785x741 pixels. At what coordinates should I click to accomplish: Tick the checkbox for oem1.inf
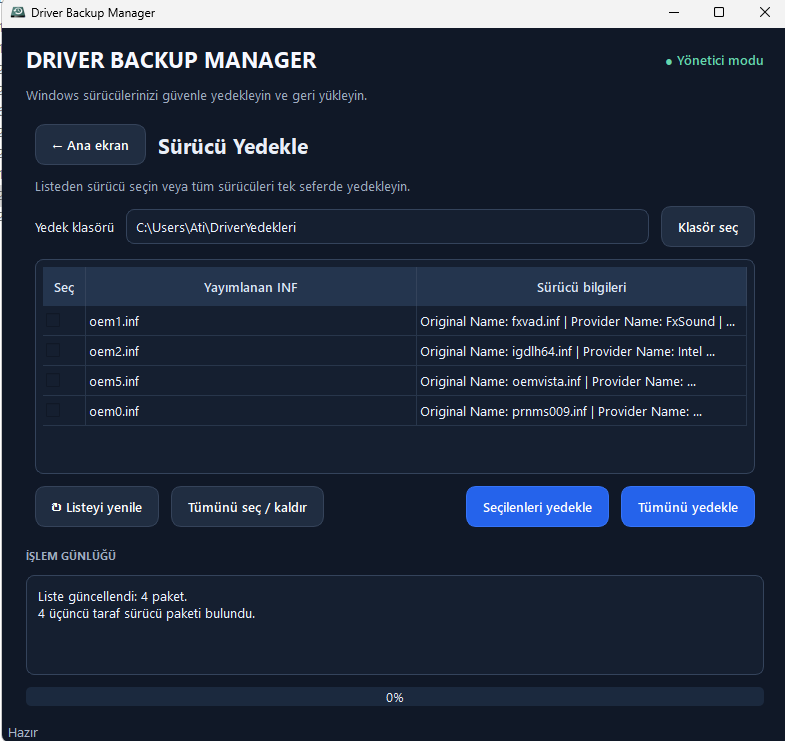coord(53,320)
